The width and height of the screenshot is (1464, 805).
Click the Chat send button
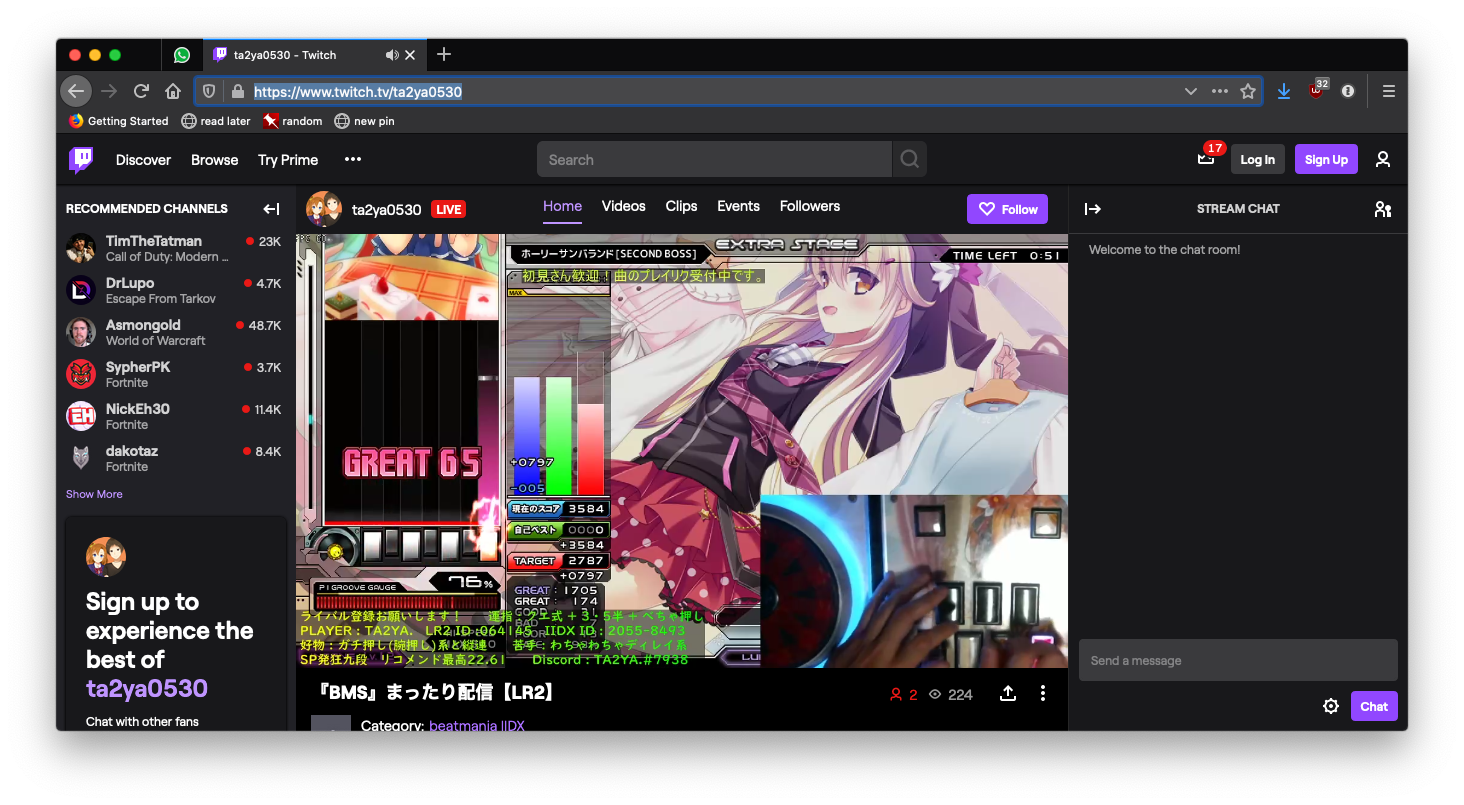click(1374, 706)
